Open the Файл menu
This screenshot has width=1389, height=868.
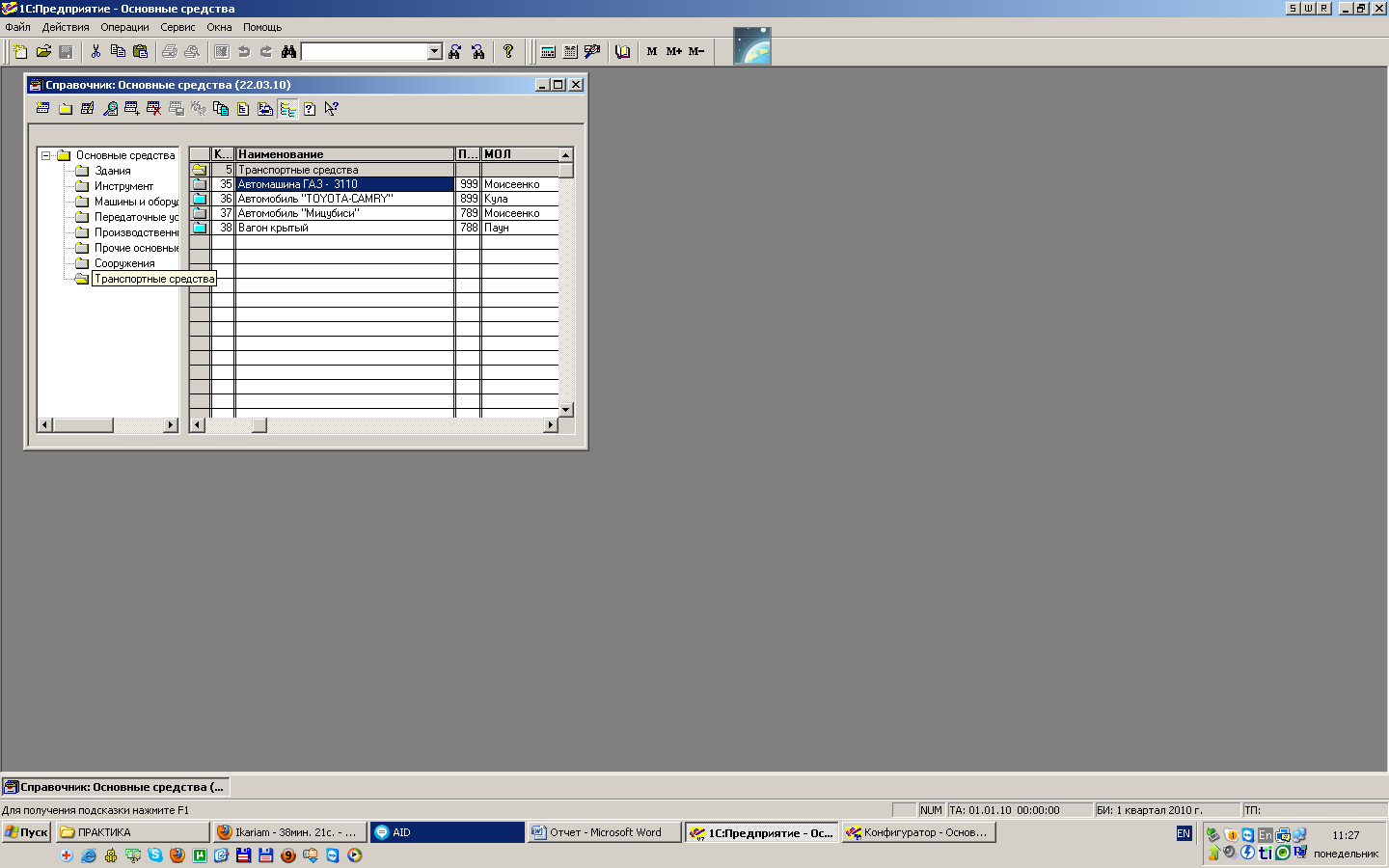(x=17, y=27)
